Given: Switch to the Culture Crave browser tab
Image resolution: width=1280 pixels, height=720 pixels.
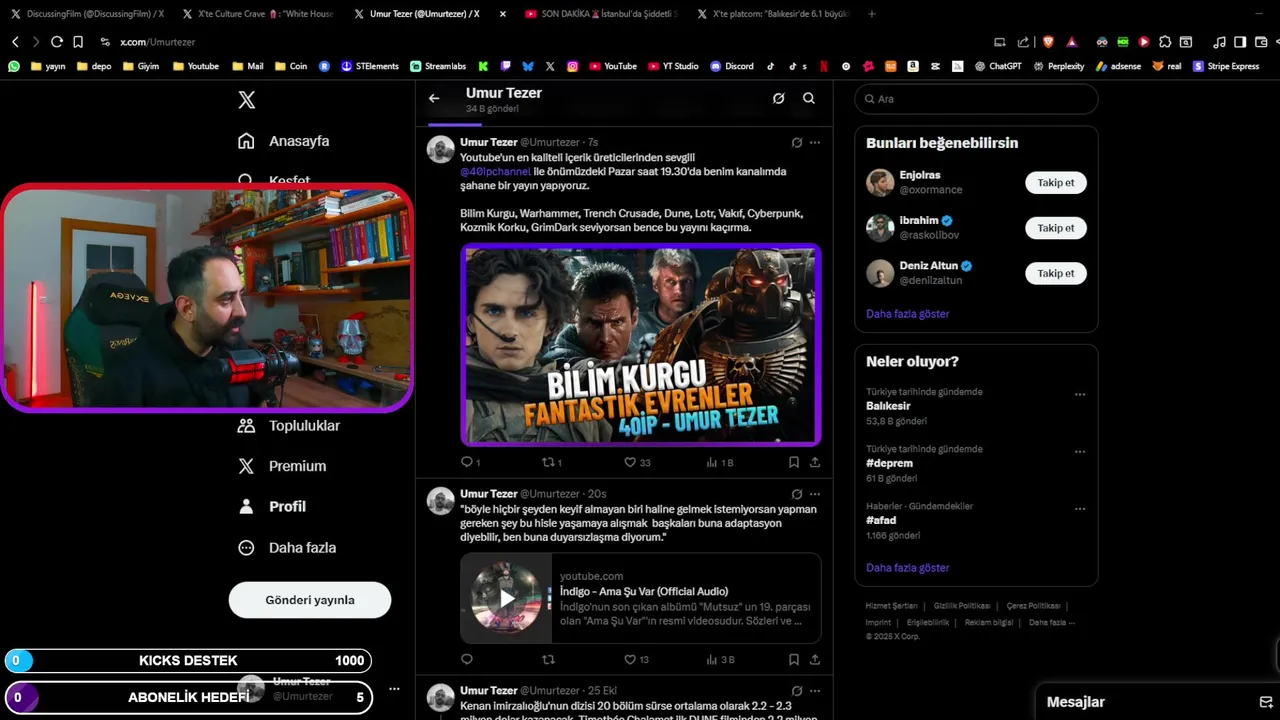Looking at the screenshot, I should [x=258, y=14].
